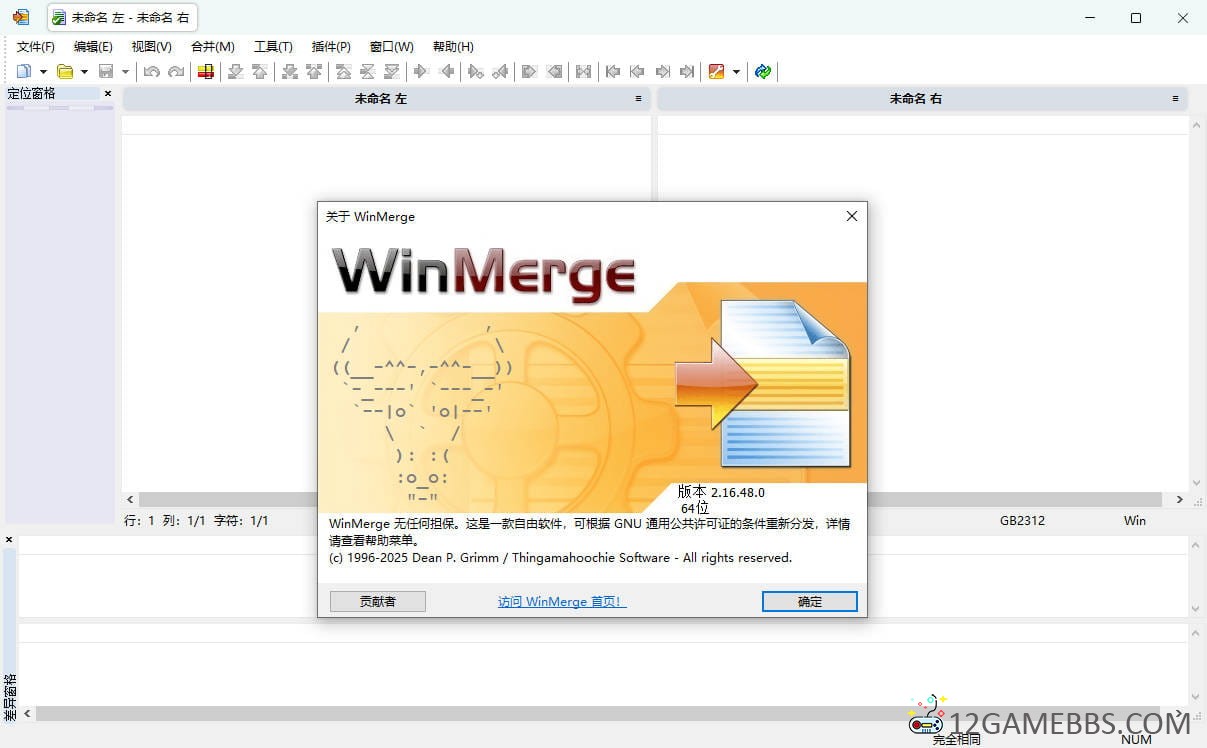Viewport: 1207px width, 748px height.
Task: Click Copy Left and Advance icon
Action: (x=500, y=71)
